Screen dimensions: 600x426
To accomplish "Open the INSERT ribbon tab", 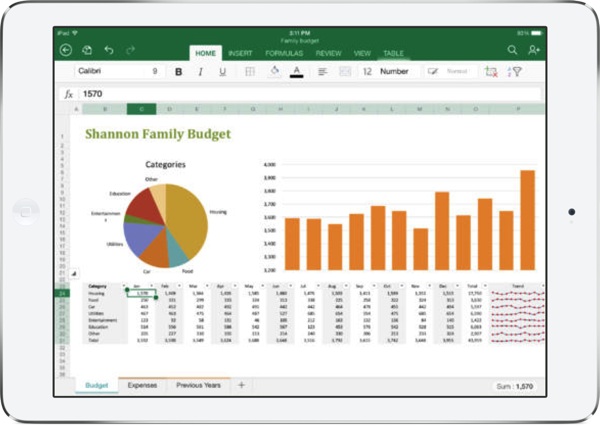I will pyautogui.click(x=240, y=53).
